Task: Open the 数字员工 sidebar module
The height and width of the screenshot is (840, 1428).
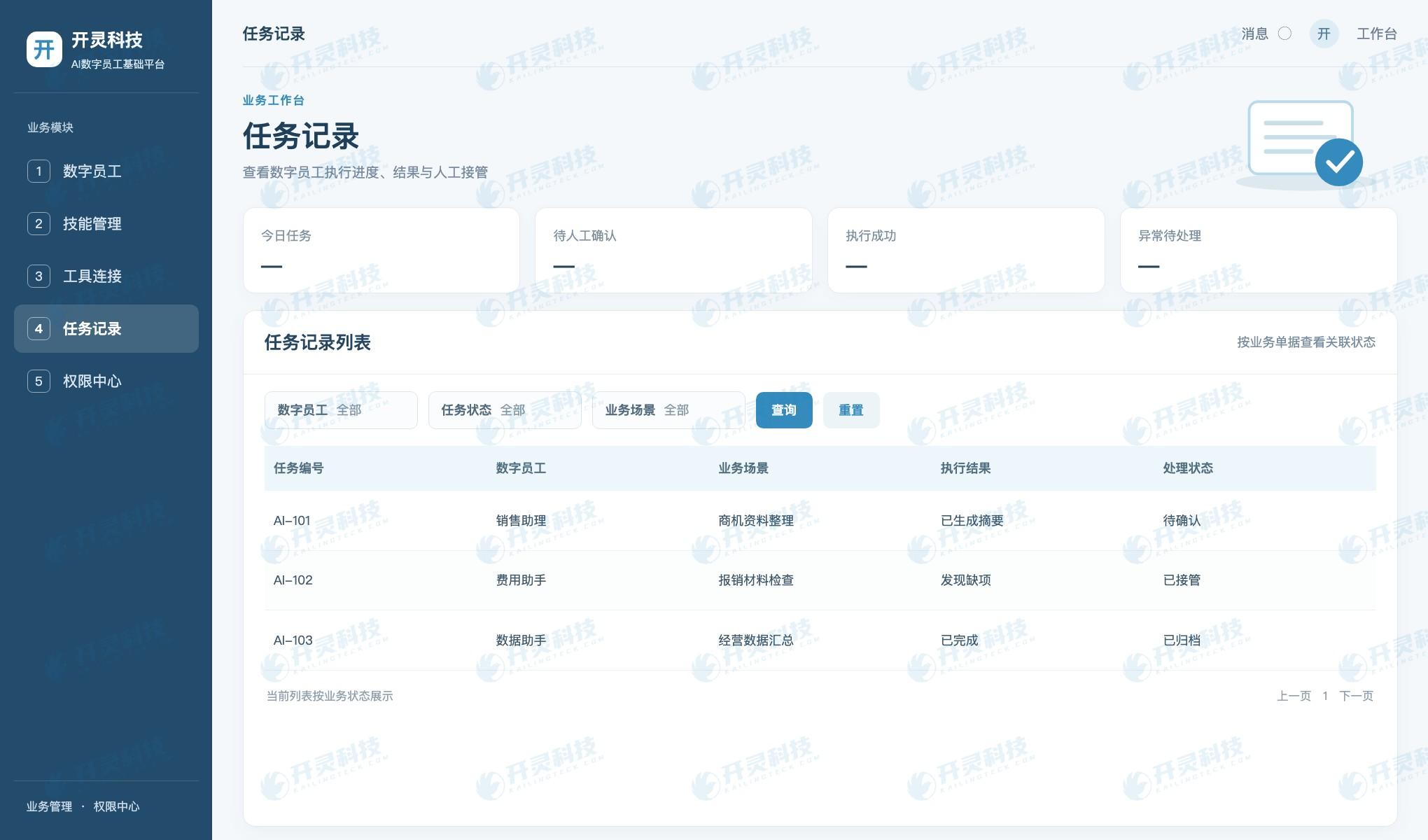Action: (x=106, y=171)
